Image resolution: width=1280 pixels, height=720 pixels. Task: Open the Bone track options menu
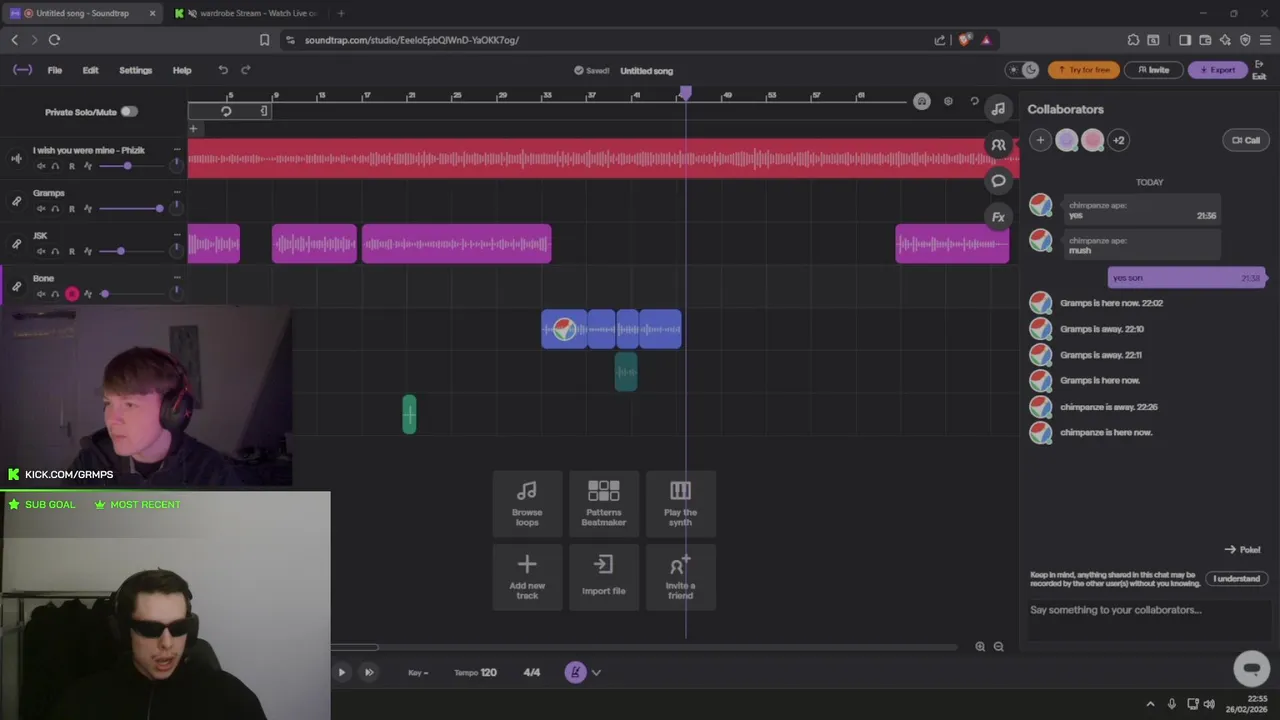(177, 278)
